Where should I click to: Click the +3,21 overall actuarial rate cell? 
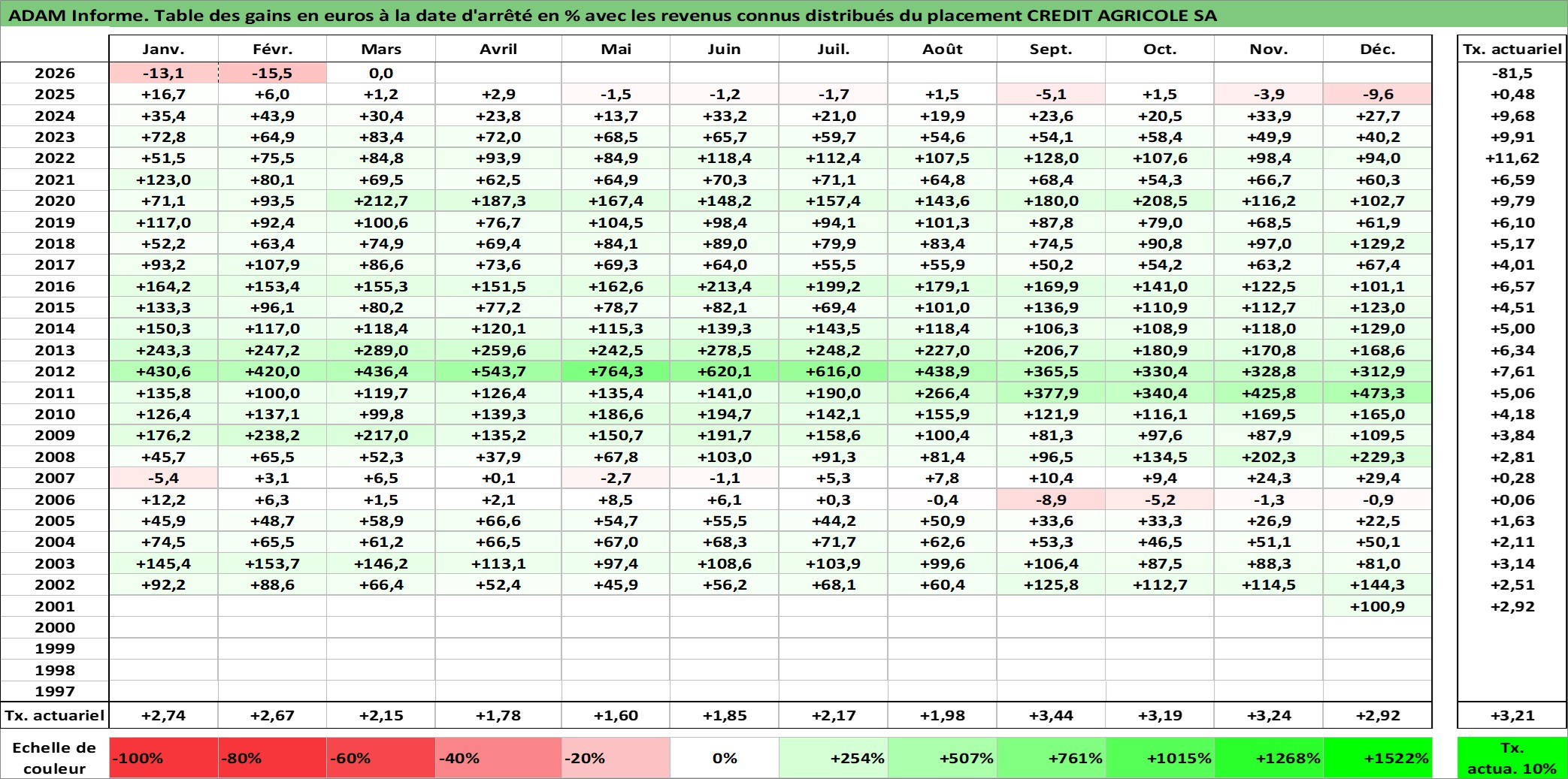point(1512,715)
